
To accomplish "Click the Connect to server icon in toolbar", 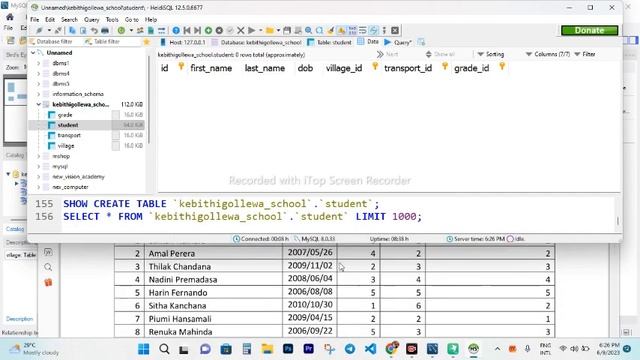I will (x=39, y=30).
